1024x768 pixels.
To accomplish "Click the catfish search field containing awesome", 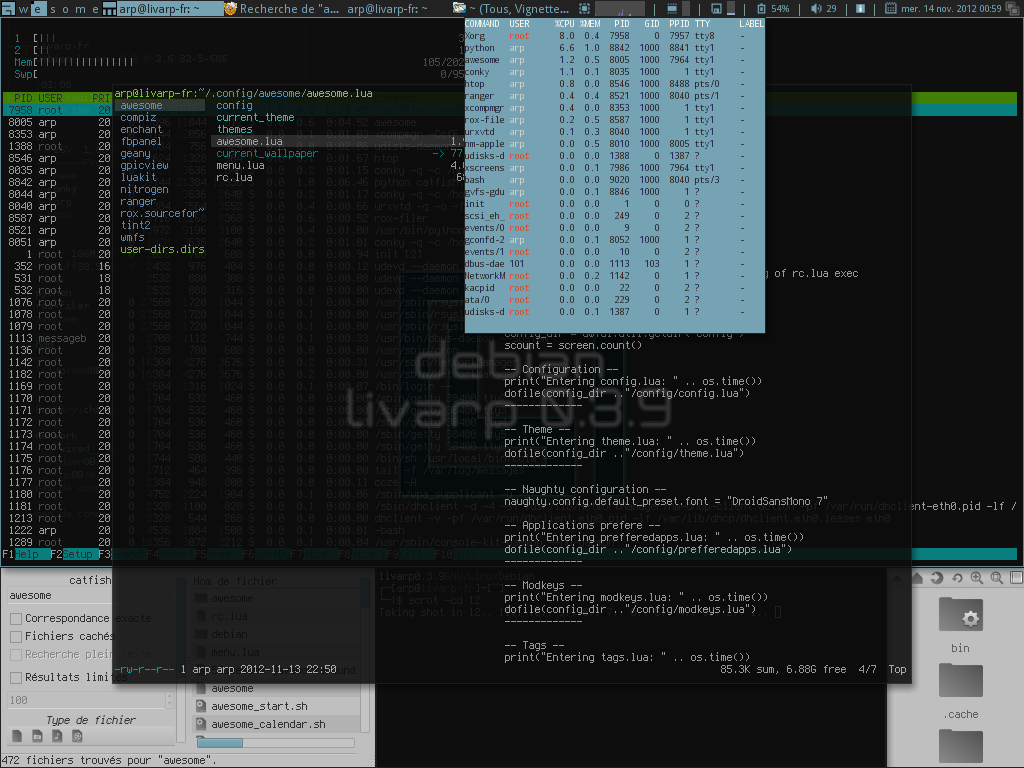I will pyautogui.click(x=91, y=596).
